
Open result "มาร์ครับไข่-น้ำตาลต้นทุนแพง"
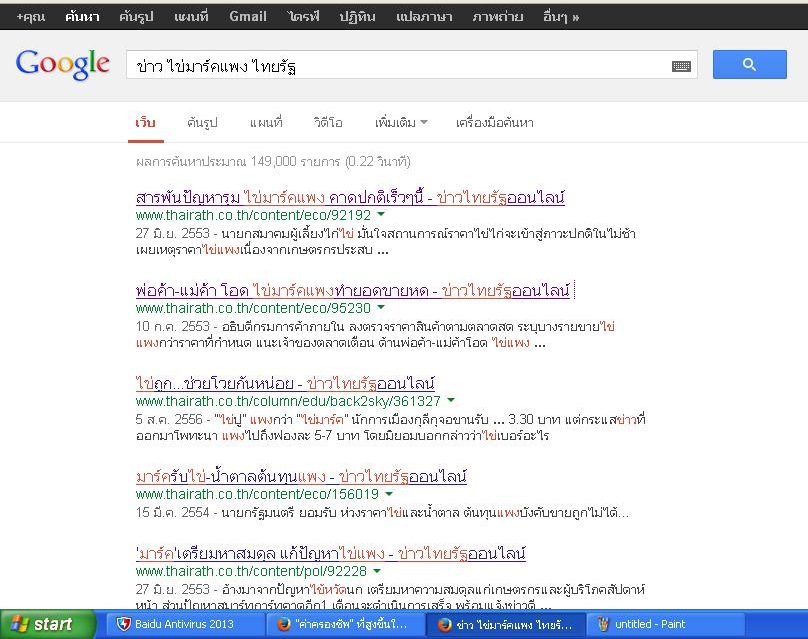click(301, 477)
